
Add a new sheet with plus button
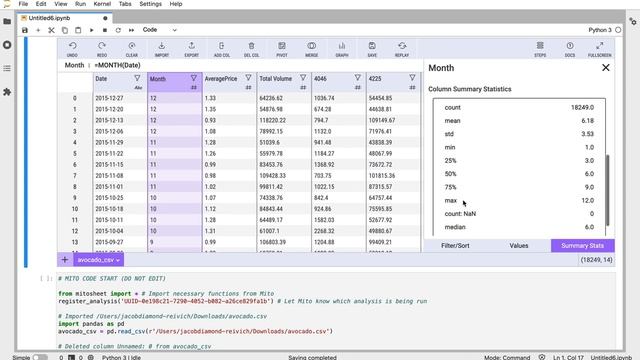coord(65,260)
